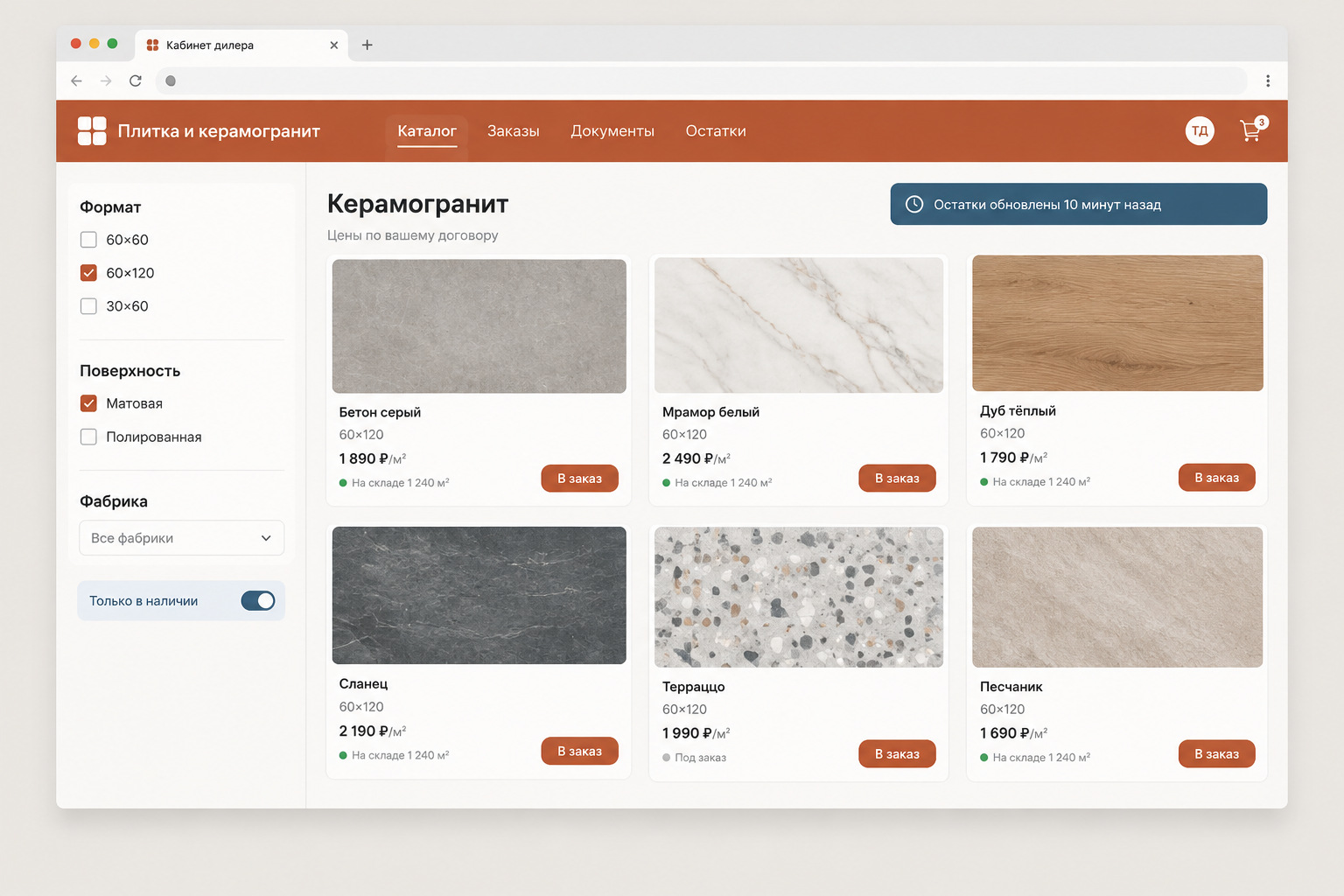The height and width of the screenshot is (896, 1344).
Task: Open the Мрамор белый tile image
Action: 799,325
